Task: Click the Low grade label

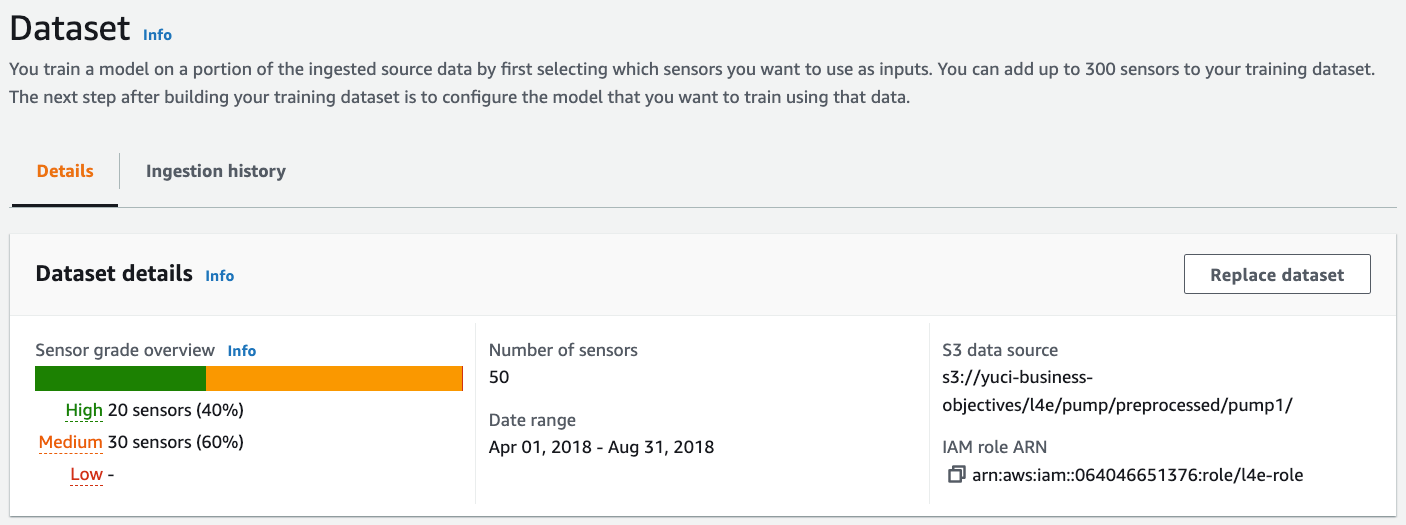Action: (86, 474)
